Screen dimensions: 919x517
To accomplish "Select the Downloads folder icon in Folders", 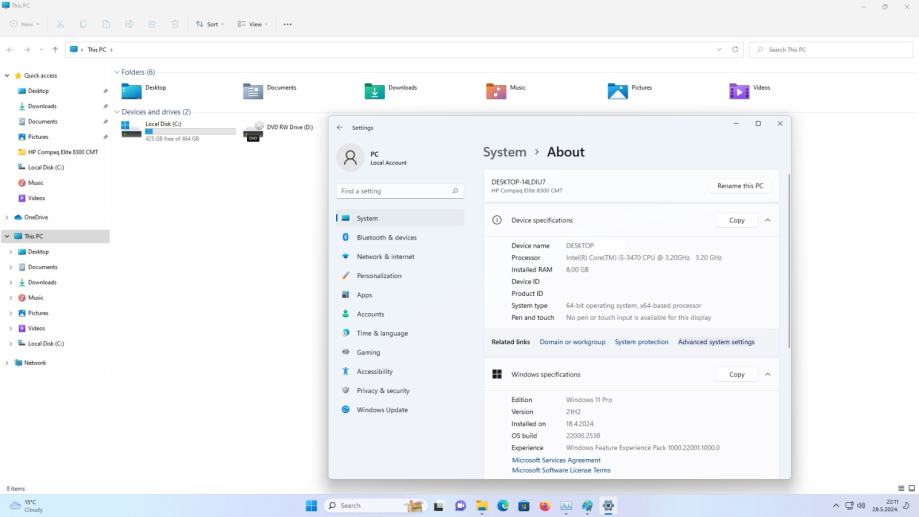I will coord(375,91).
